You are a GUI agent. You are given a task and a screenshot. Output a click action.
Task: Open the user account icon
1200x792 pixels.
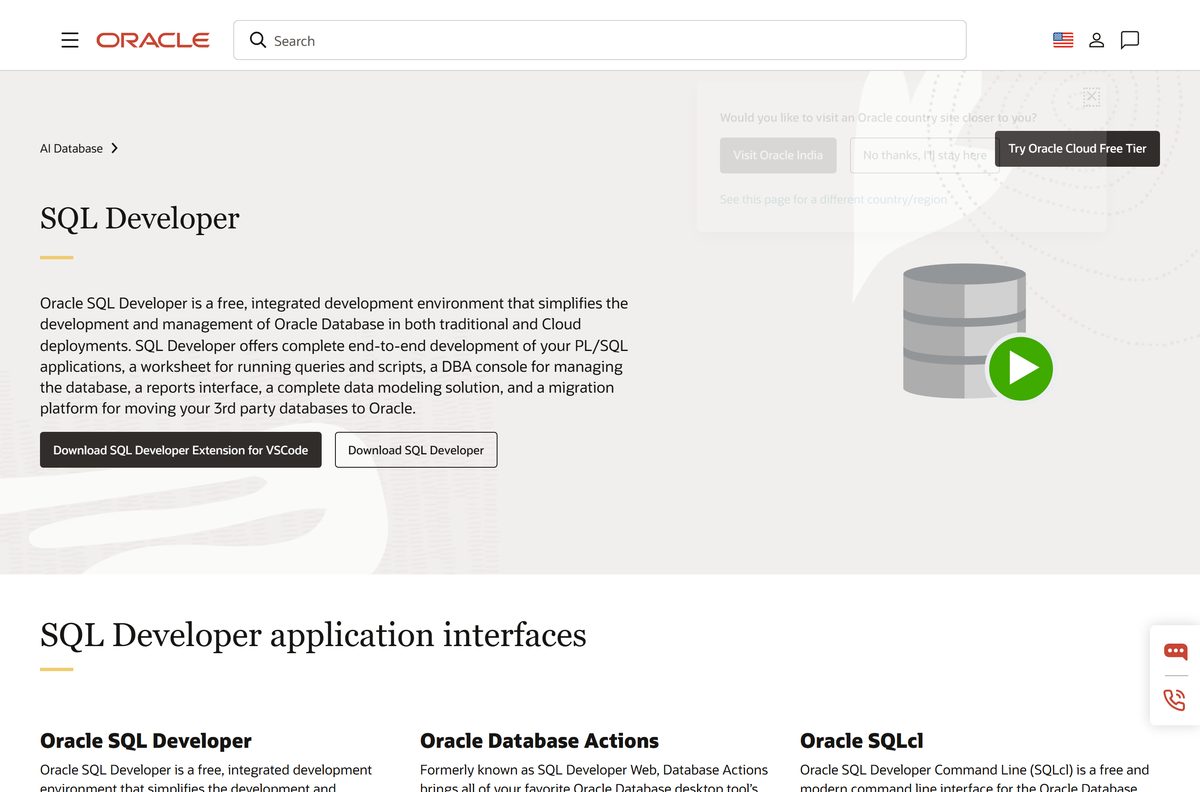(1097, 40)
